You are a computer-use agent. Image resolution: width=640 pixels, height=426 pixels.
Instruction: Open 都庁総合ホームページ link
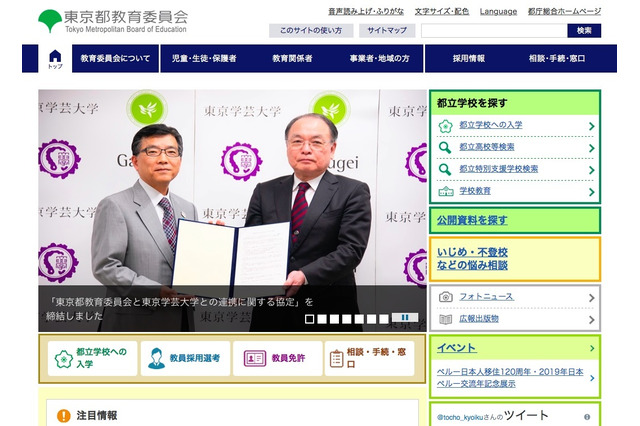coord(564,11)
